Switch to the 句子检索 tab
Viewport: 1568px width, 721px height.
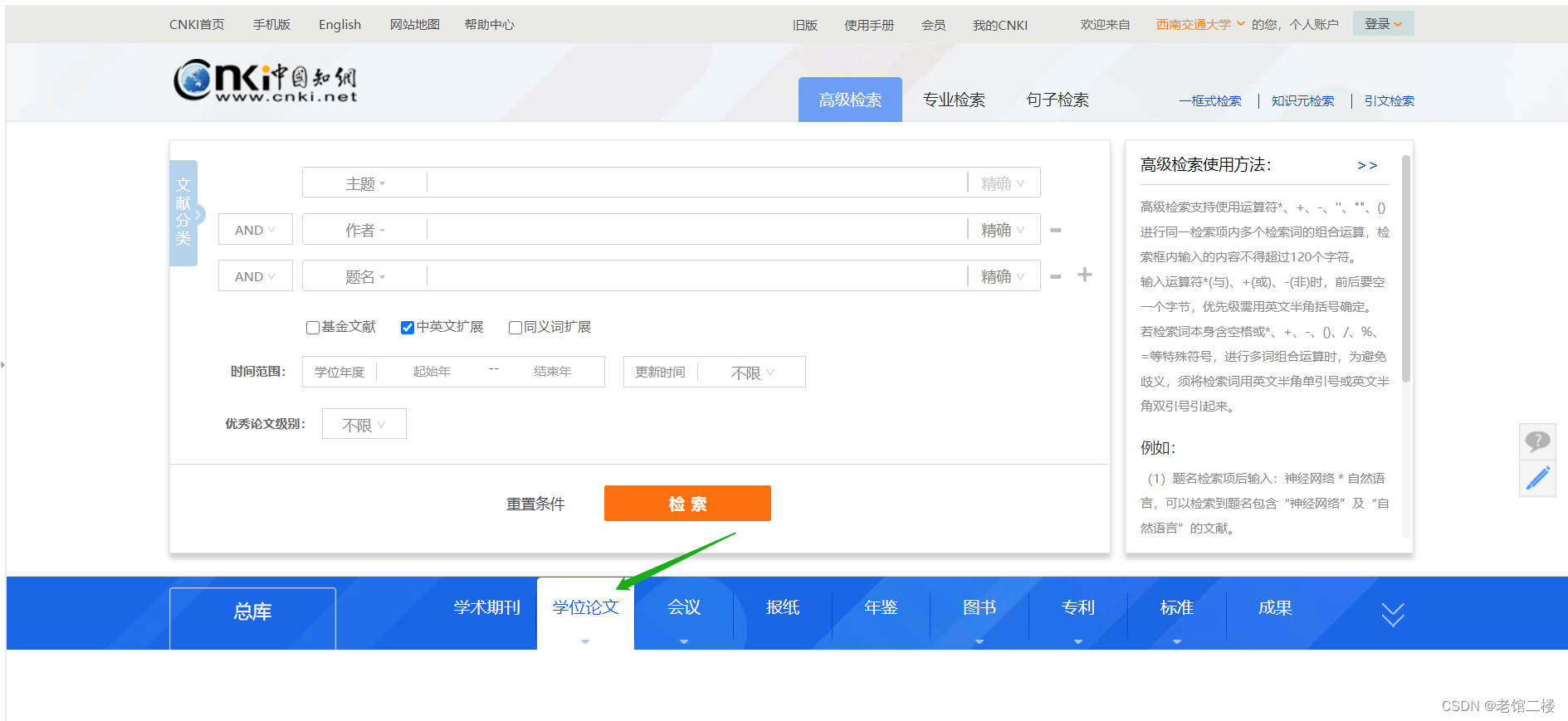coord(1058,100)
